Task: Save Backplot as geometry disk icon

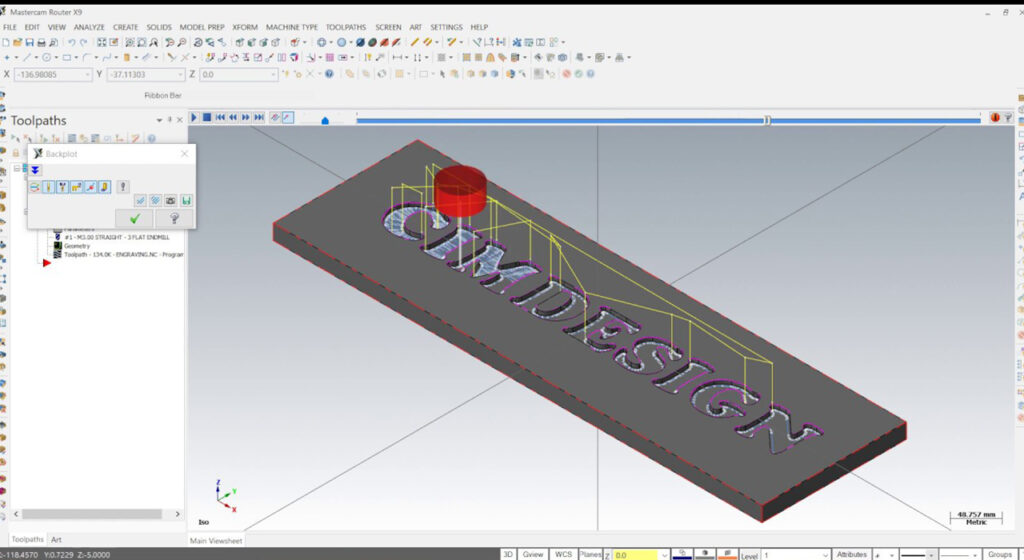Action: point(185,200)
